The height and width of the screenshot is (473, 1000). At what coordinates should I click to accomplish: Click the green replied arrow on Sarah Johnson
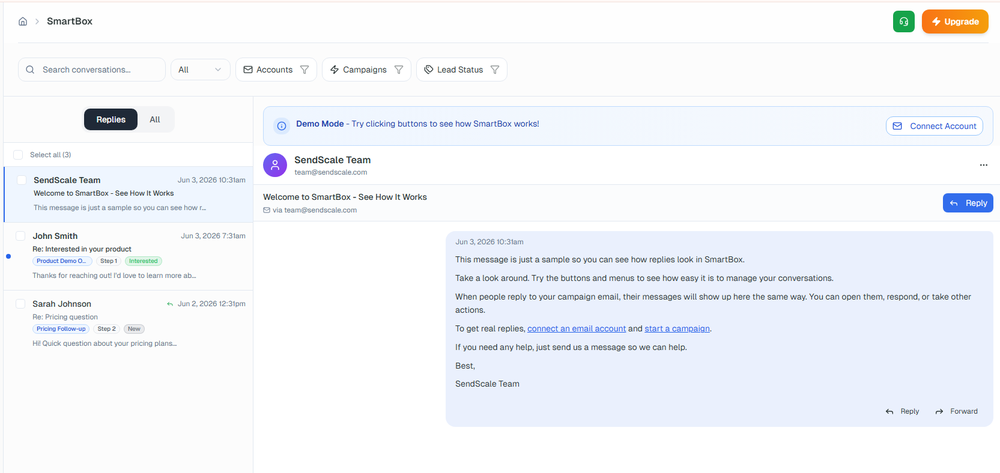coord(170,304)
